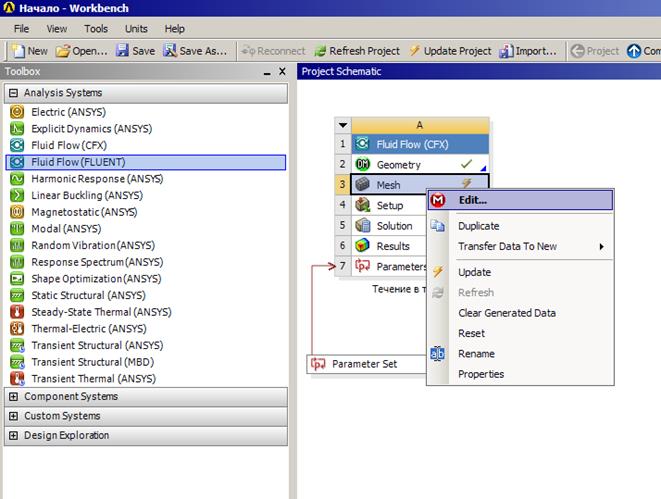Screen dimensions: 661x499
Task: Select Fluid Flow (FLUENT) in the Toolbox
Action: click(78, 161)
